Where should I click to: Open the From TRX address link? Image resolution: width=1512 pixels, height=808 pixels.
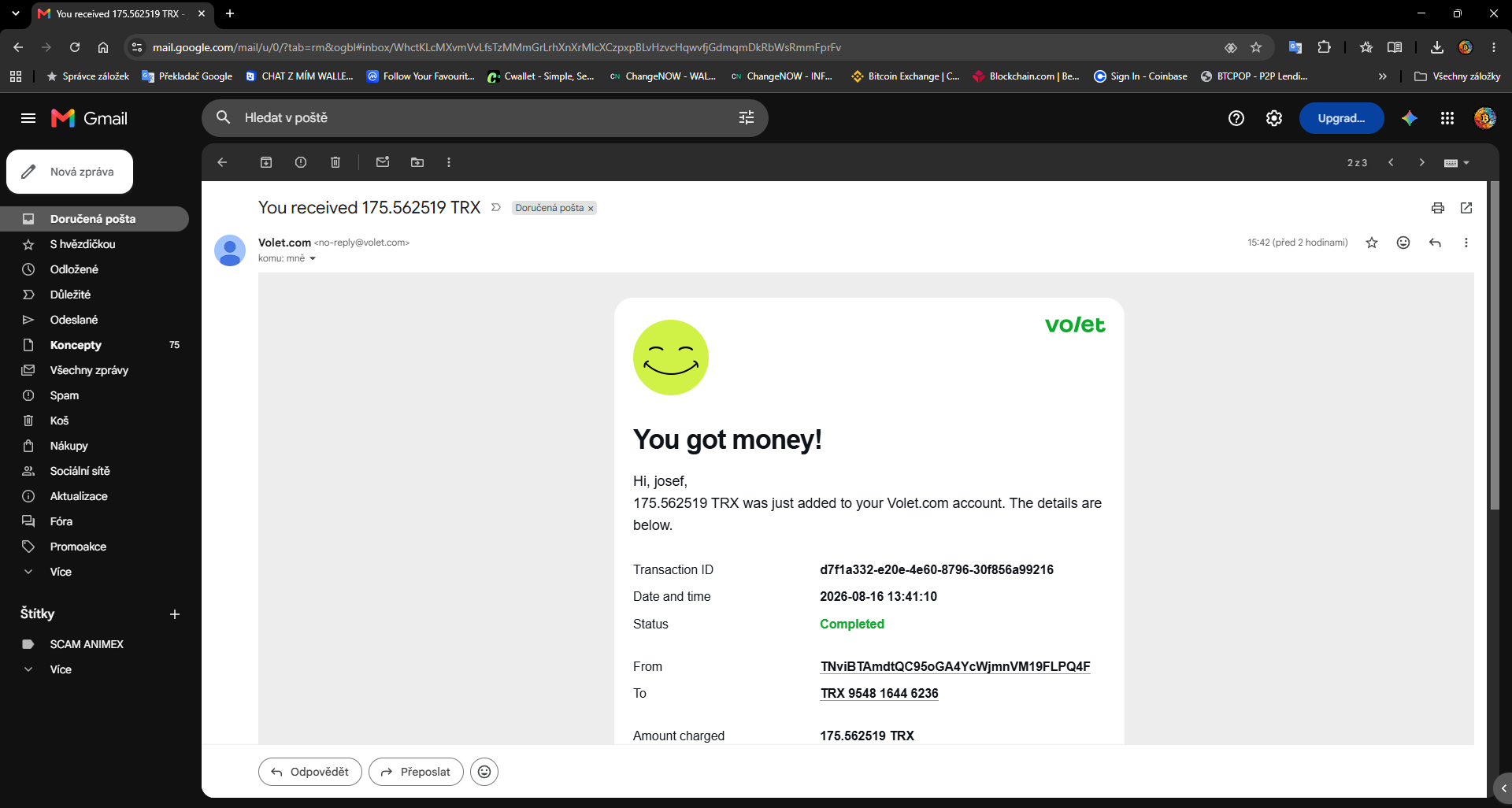pyautogui.click(x=955, y=666)
